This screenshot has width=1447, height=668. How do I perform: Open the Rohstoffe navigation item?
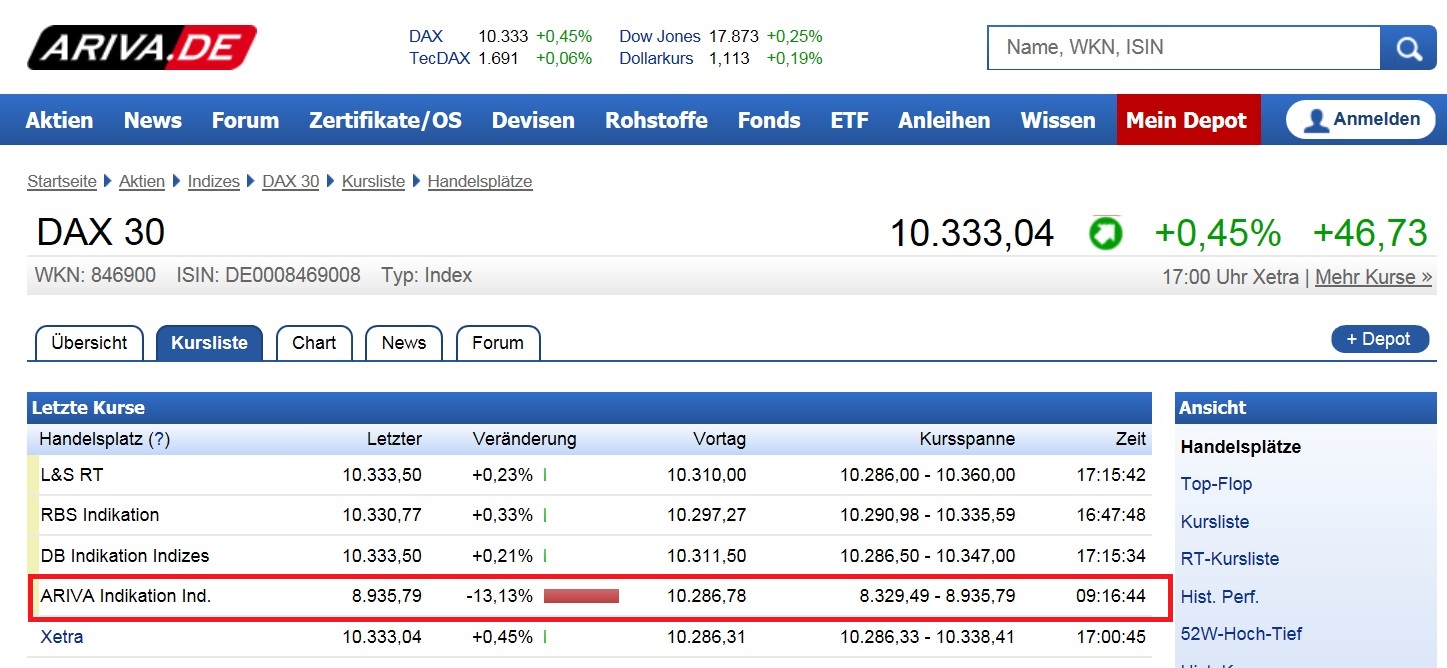point(656,121)
